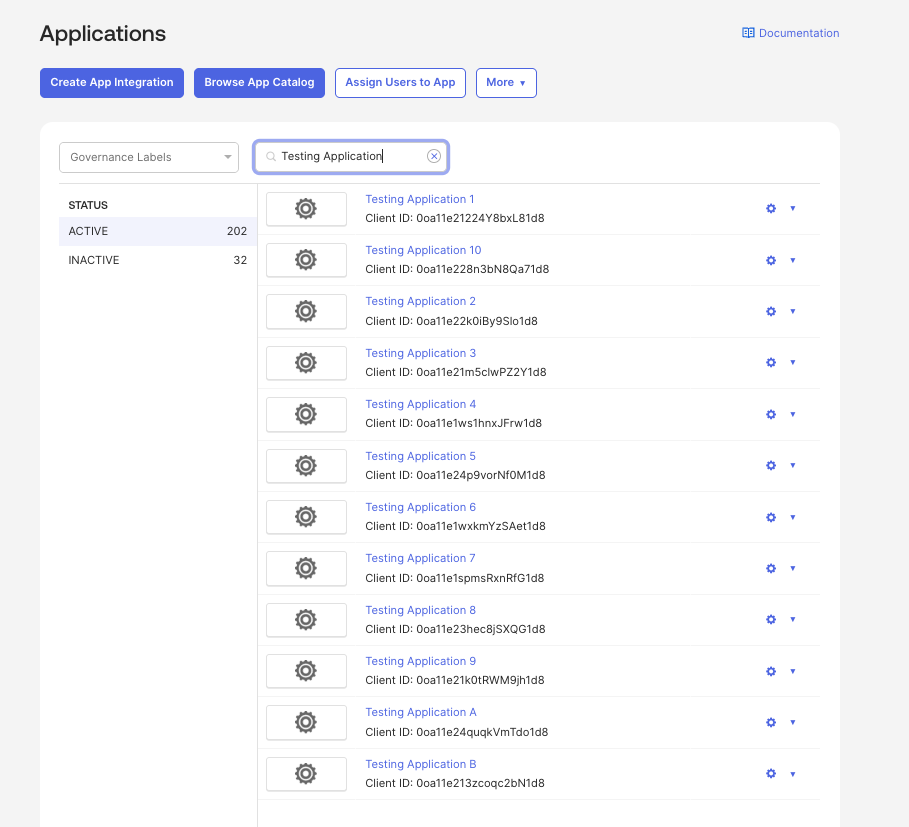Expand the actions arrow for Testing Application 5
The height and width of the screenshot is (827, 909).
[x=792, y=465]
